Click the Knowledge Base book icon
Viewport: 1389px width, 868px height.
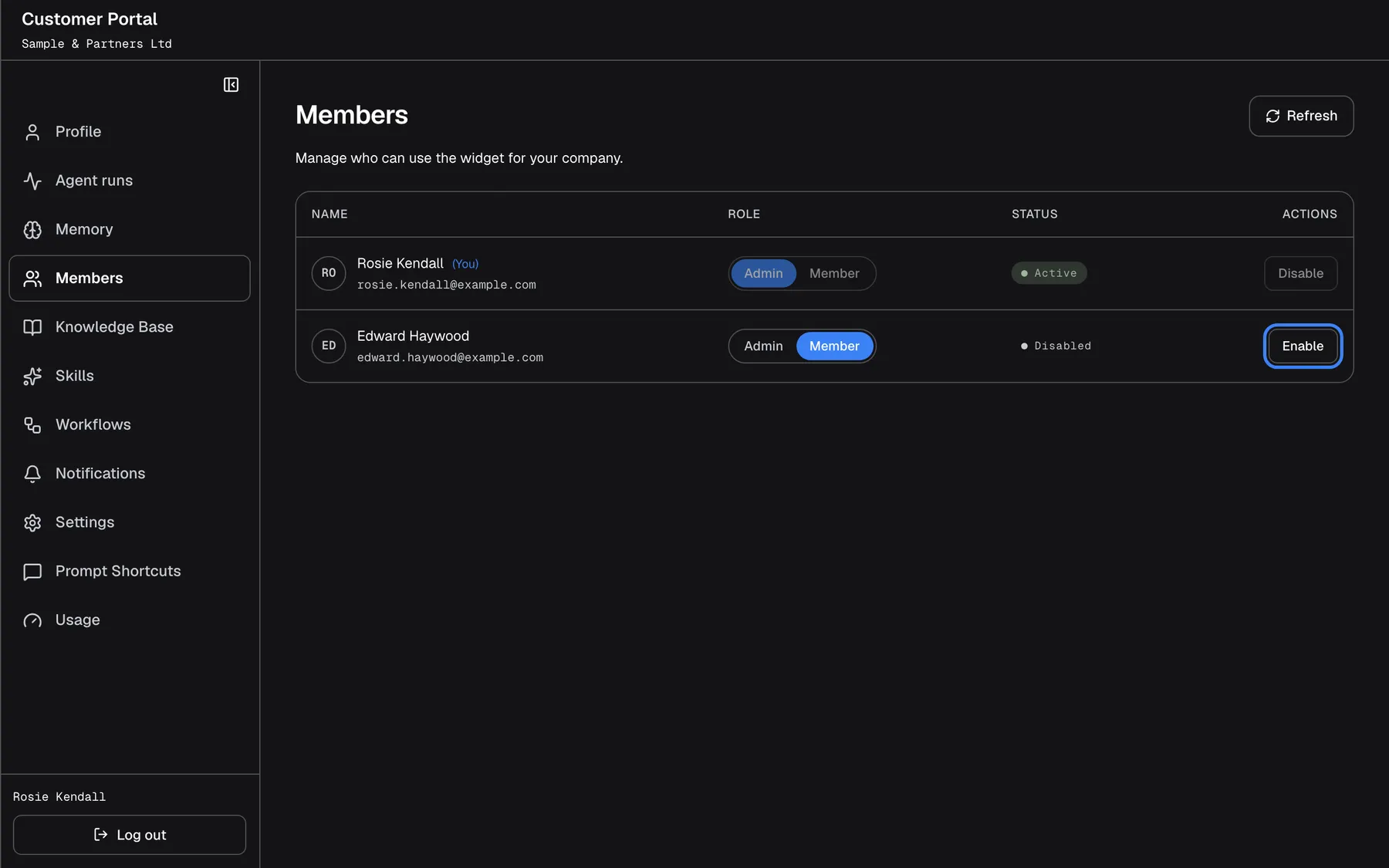coord(32,327)
